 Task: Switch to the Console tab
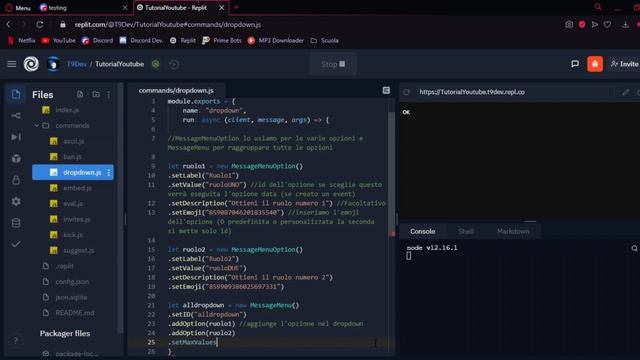click(x=422, y=231)
